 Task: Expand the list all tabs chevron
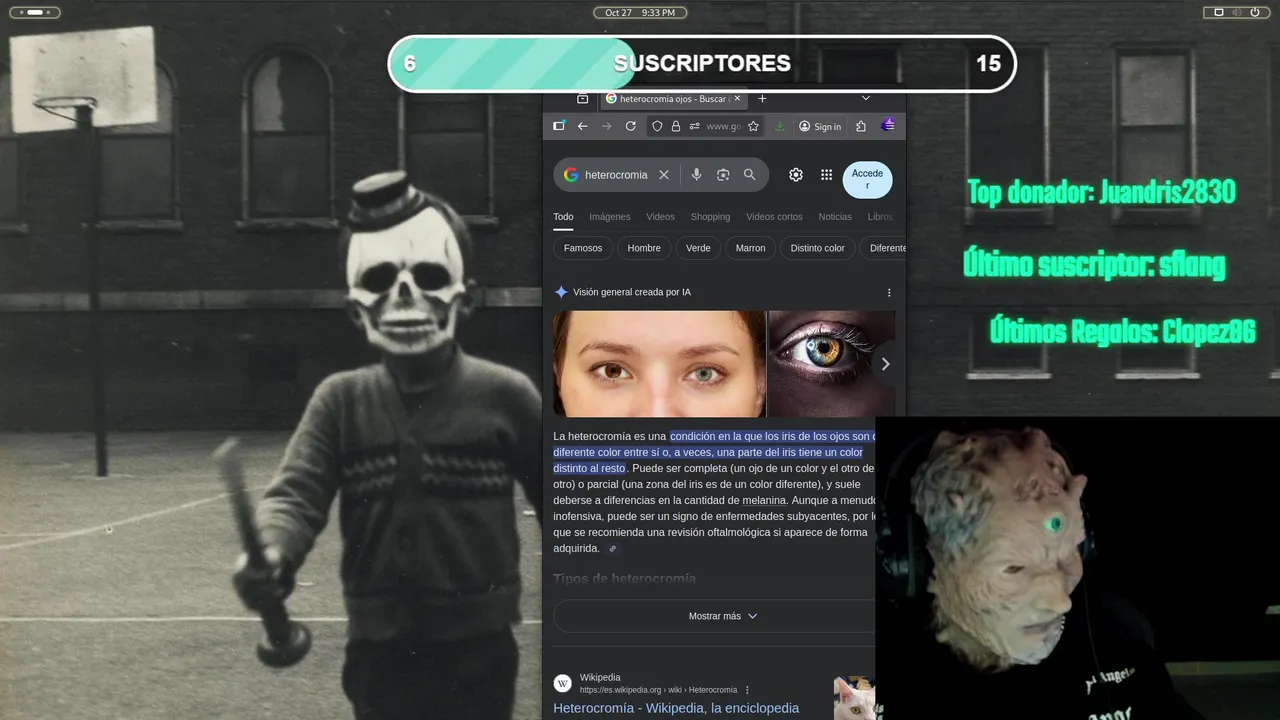coord(866,98)
